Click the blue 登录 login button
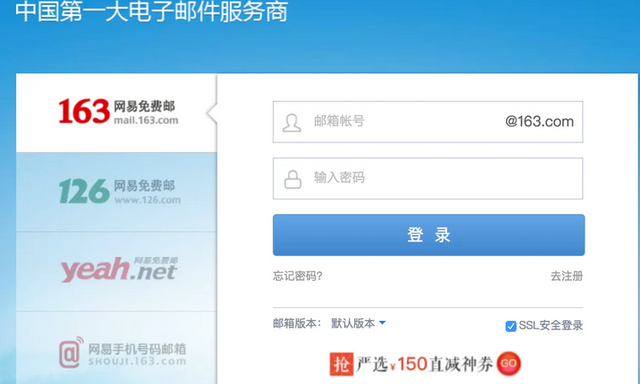 point(429,235)
